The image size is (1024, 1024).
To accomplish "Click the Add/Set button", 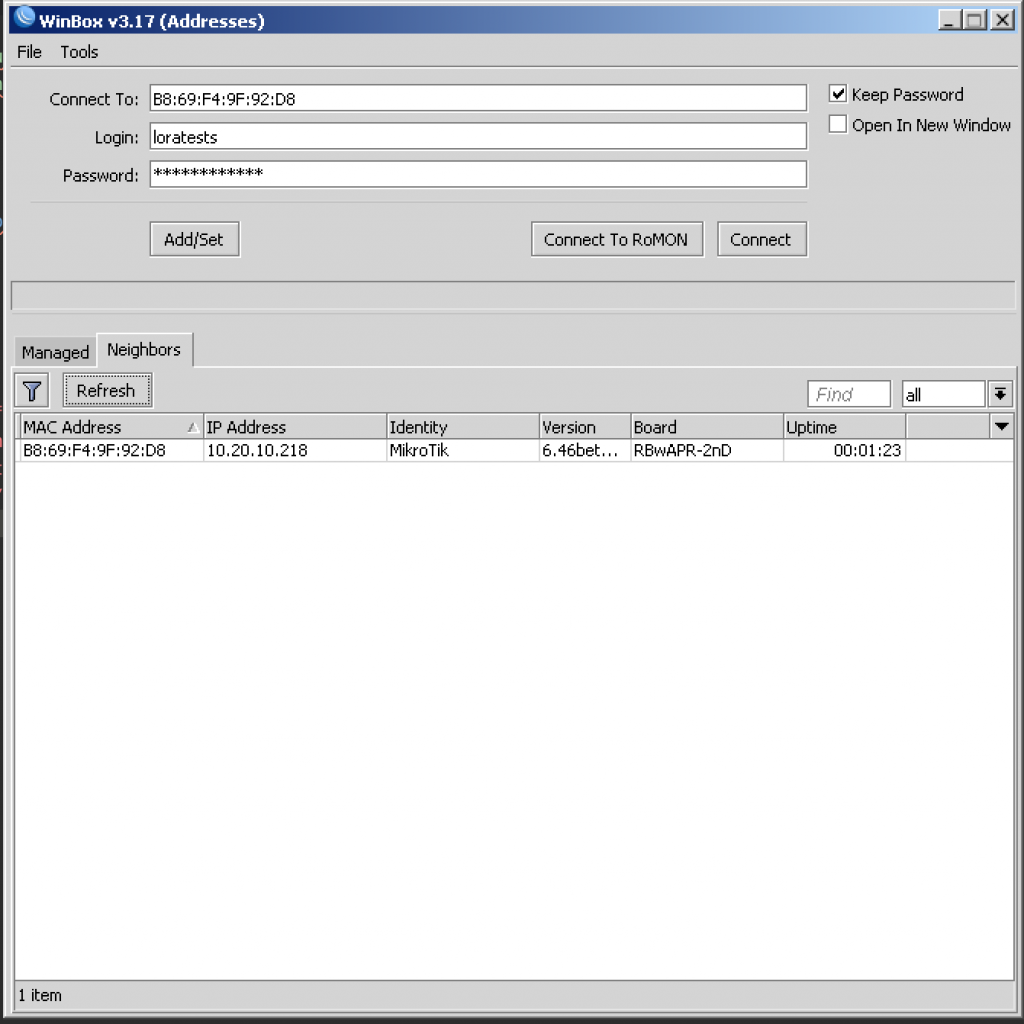I will click(194, 240).
